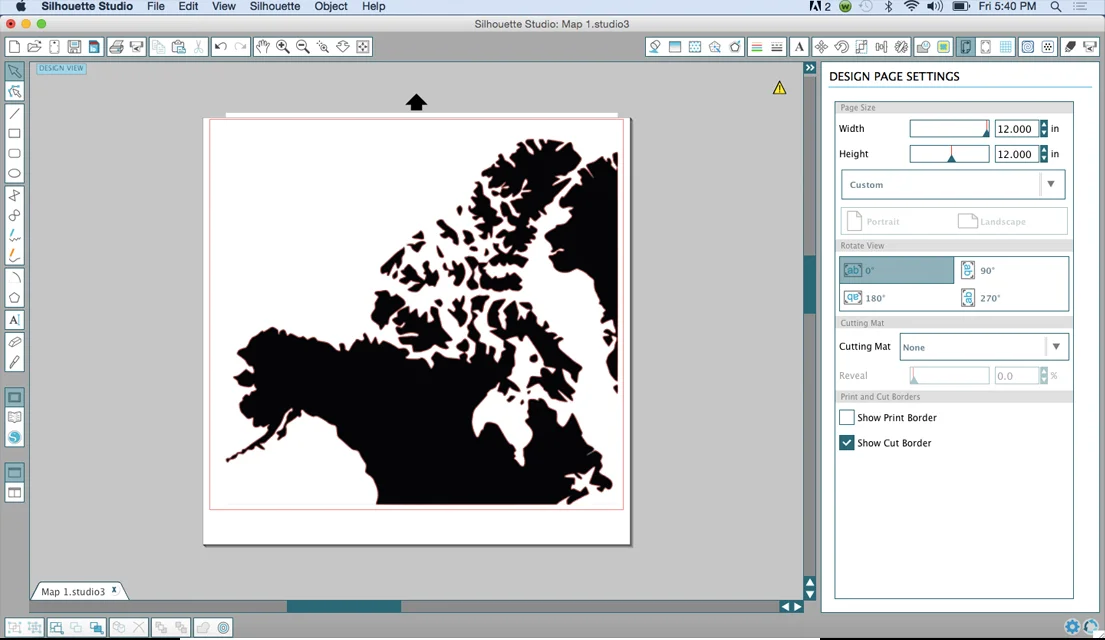Click the yellow warning triangle icon
Viewport: 1105px width, 640px height.
(x=779, y=88)
